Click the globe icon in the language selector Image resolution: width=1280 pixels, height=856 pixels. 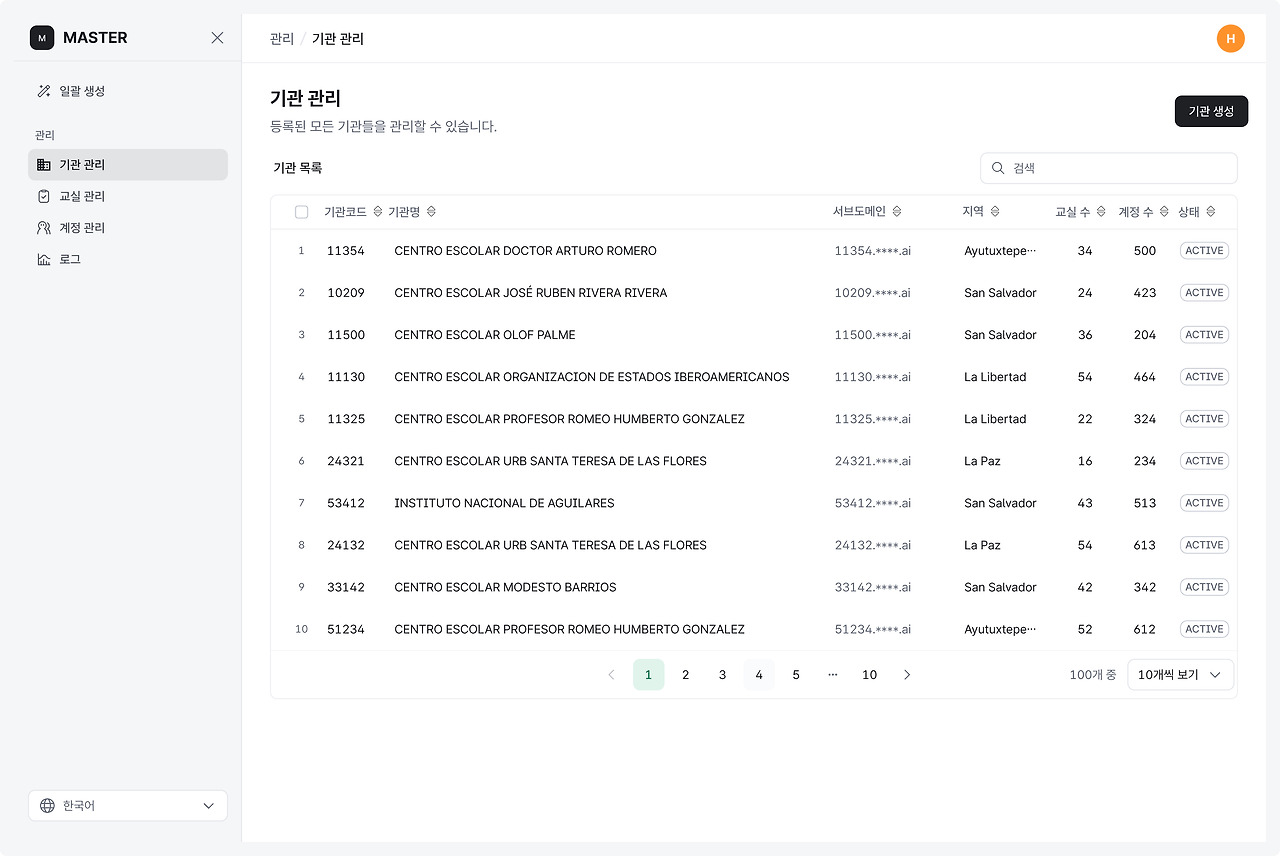pos(47,806)
